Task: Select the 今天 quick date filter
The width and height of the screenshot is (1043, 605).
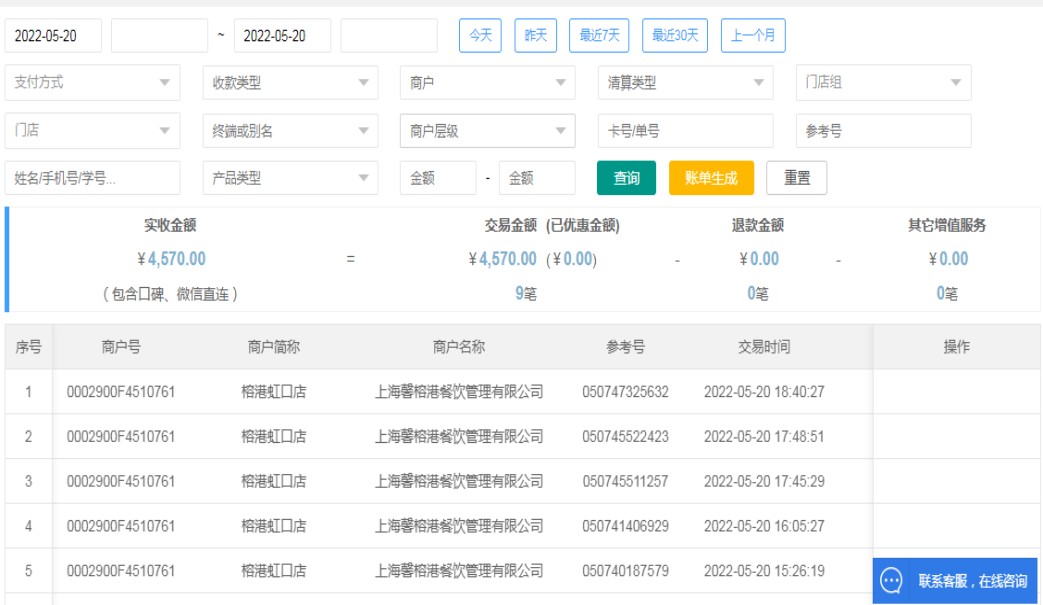Action: click(480, 36)
